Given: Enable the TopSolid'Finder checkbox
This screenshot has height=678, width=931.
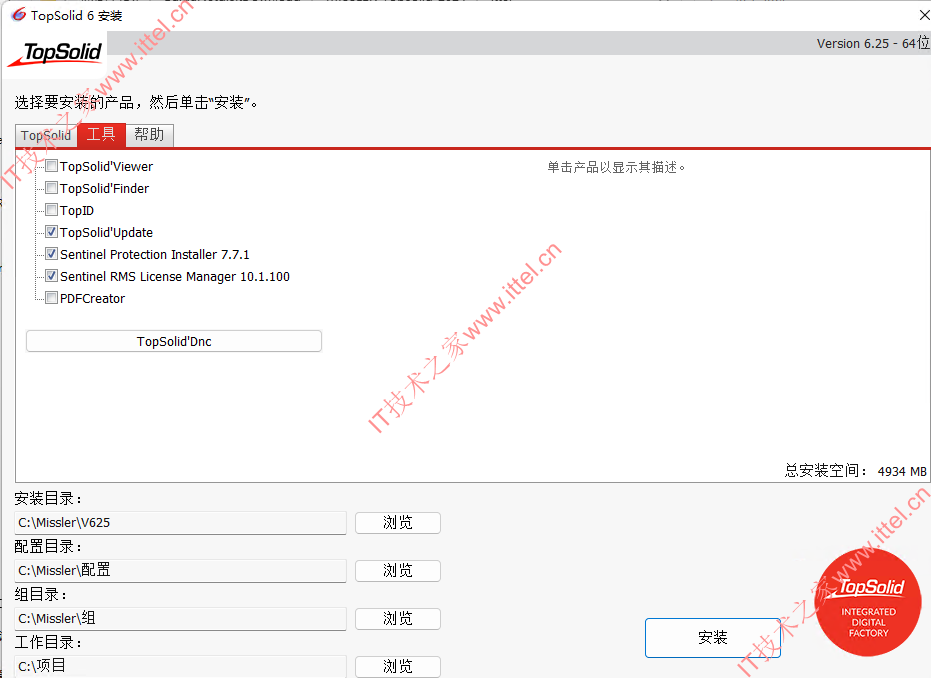Looking at the screenshot, I should pyautogui.click(x=52, y=188).
